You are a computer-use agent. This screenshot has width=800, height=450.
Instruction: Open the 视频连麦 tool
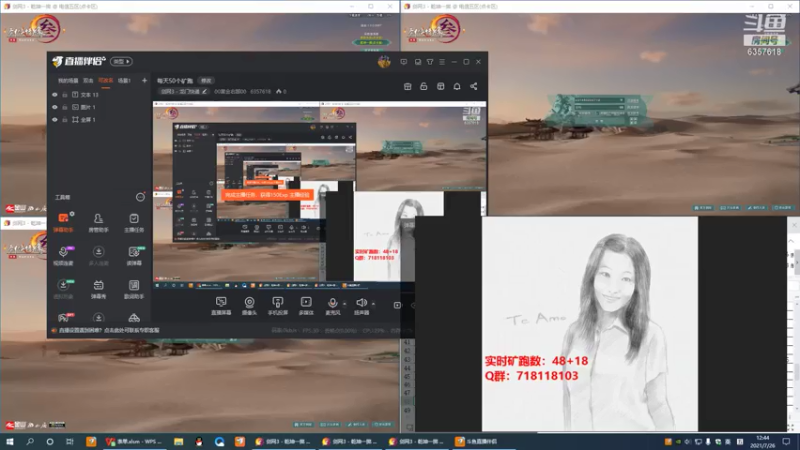tap(63, 256)
